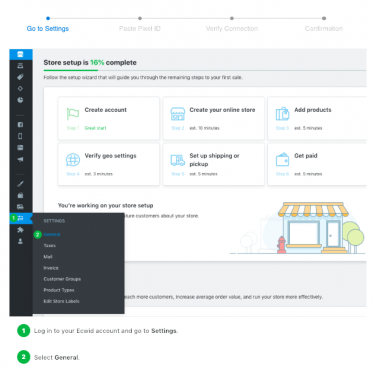Open the store dashboard icon in sidebar
373x375 pixels.
click(20, 54)
